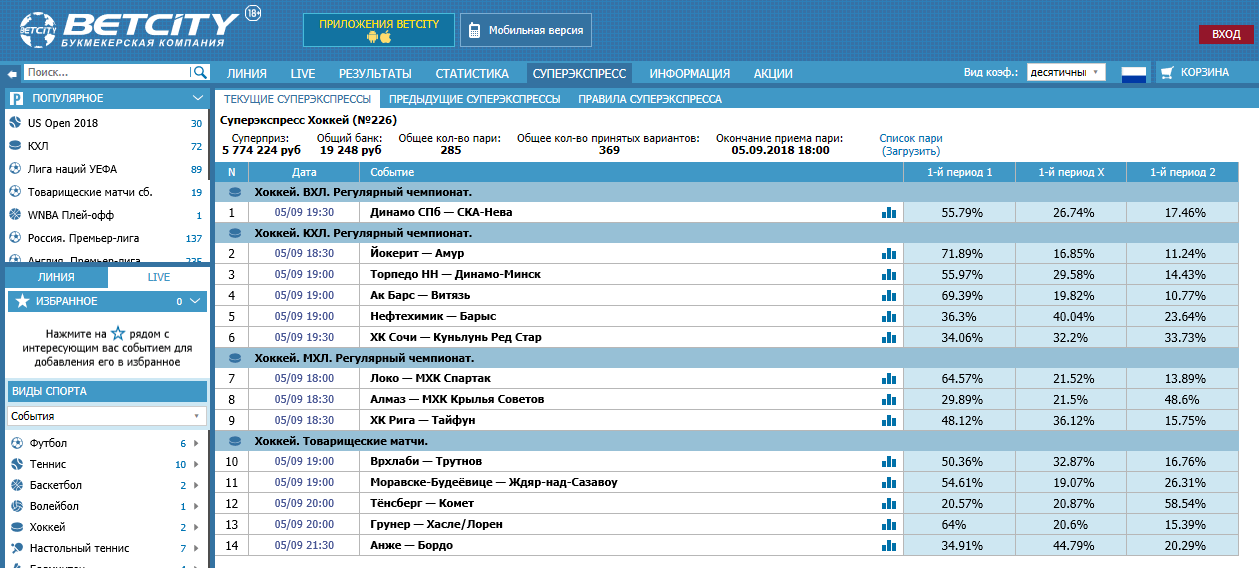
Task: Open statistics chart icon for Торпедо НН — Динамо-Минск
Action: point(888,275)
